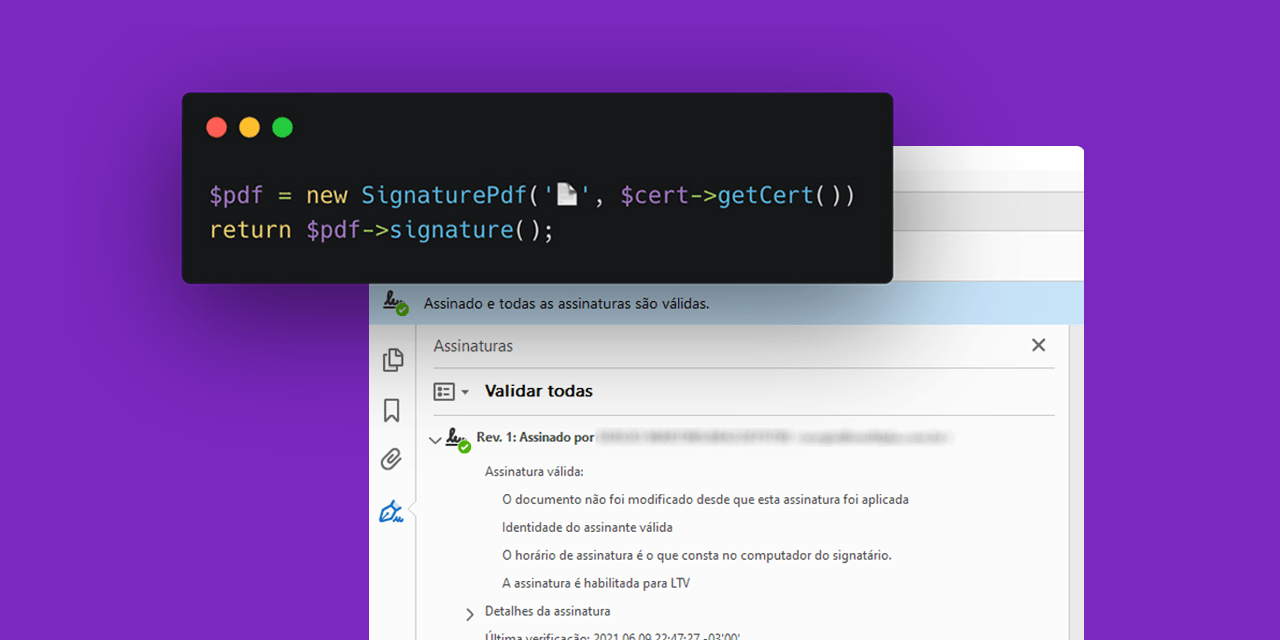1280x640 pixels.
Task: Click the panel's vertical scrollbar
Action: tap(1076, 482)
